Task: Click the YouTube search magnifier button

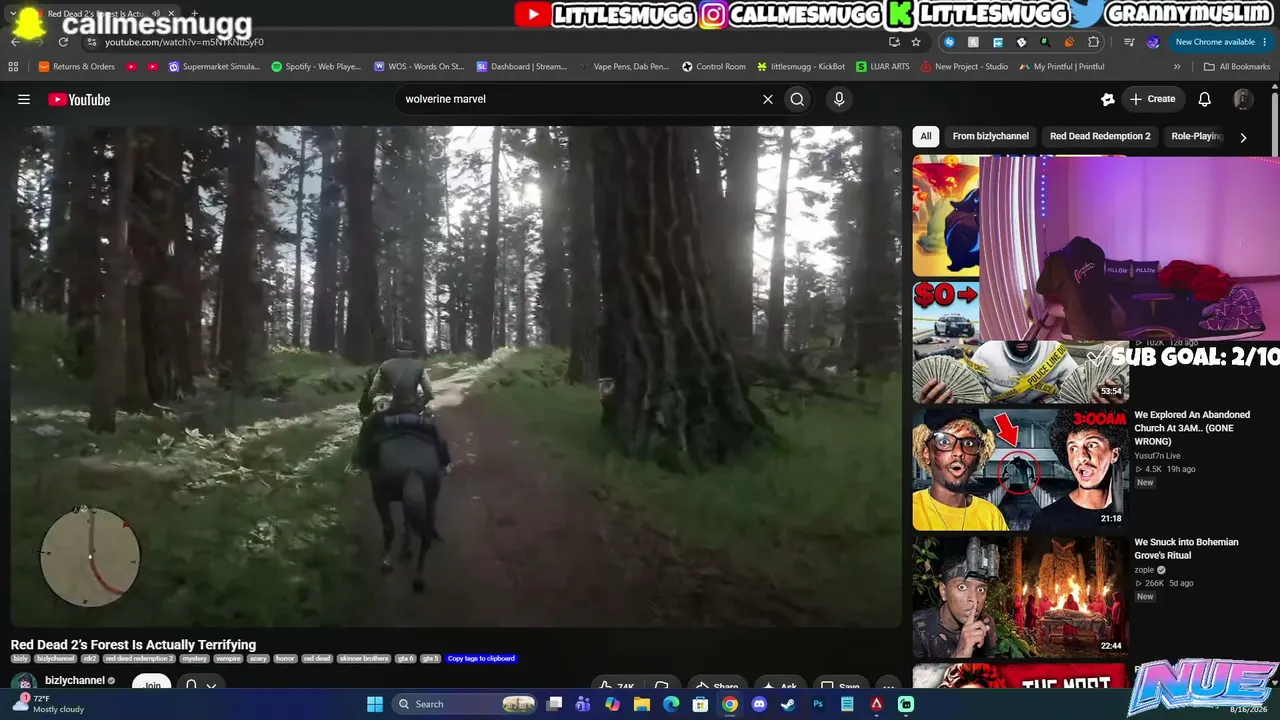Action: tap(797, 99)
